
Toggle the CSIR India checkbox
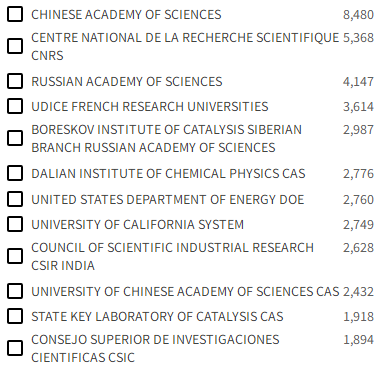(x=15, y=256)
